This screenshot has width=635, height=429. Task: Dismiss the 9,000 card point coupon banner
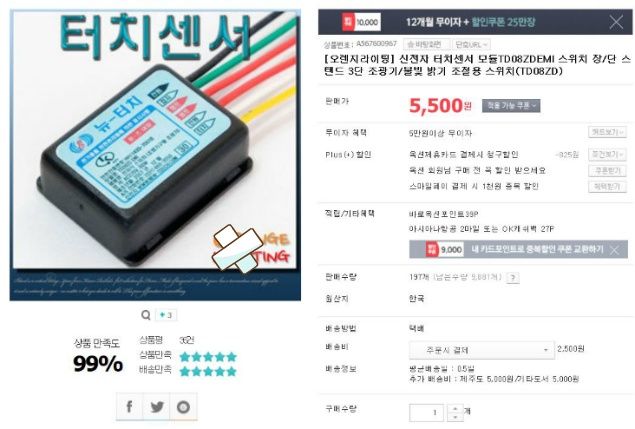pyautogui.click(x=614, y=250)
